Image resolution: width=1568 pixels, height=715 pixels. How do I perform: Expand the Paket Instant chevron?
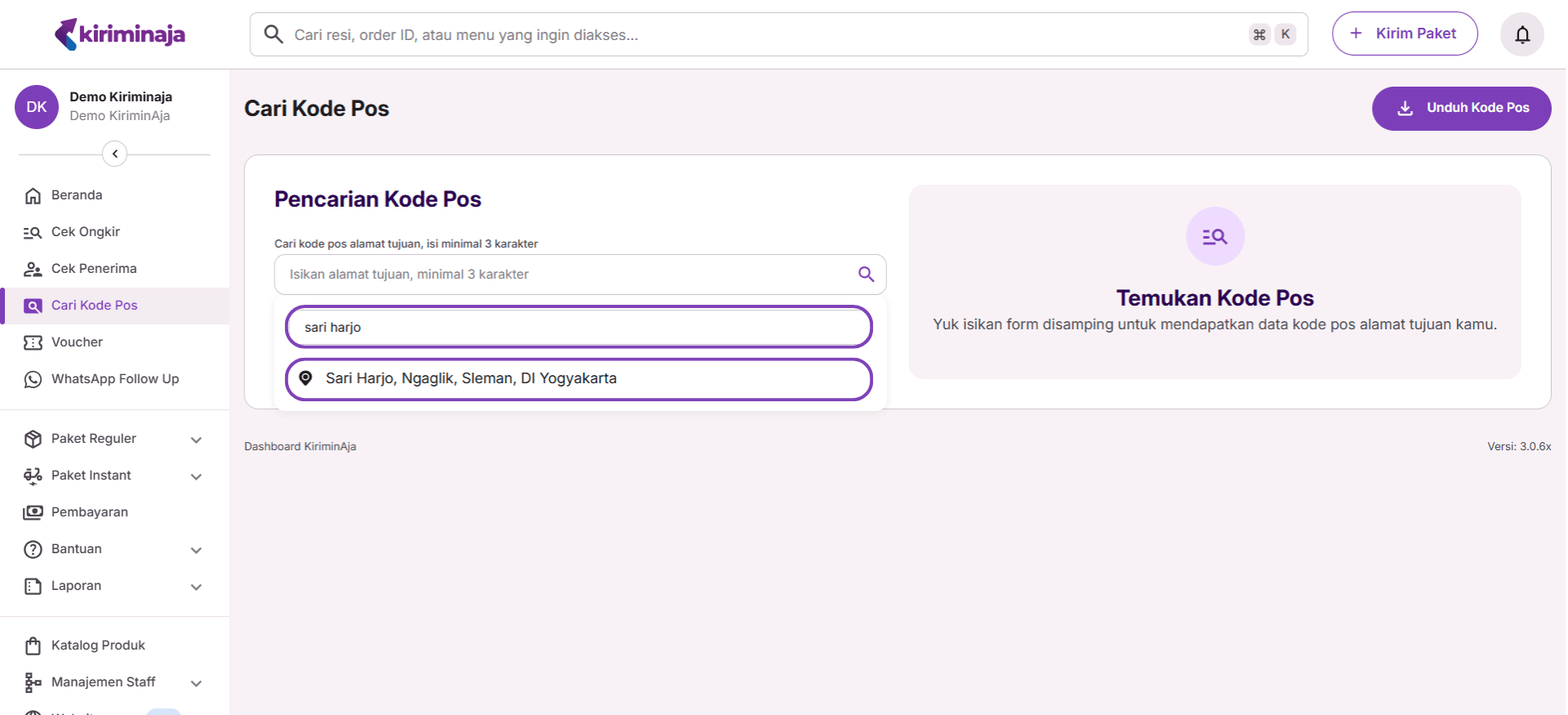click(x=196, y=476)
